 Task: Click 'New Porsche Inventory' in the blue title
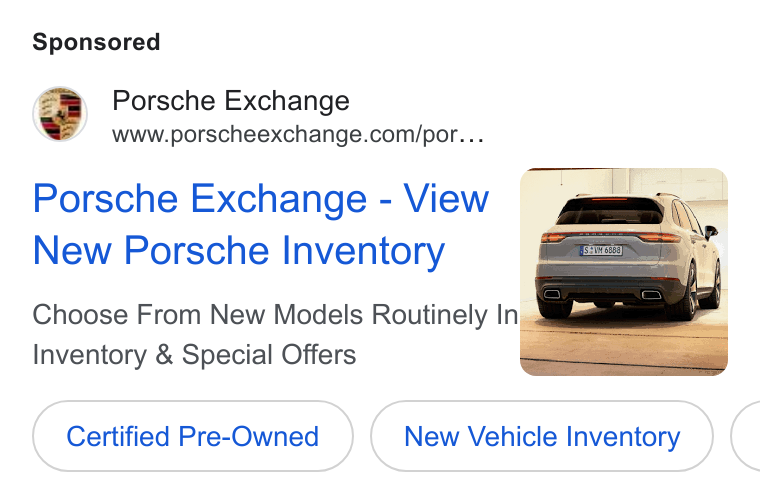238,251
